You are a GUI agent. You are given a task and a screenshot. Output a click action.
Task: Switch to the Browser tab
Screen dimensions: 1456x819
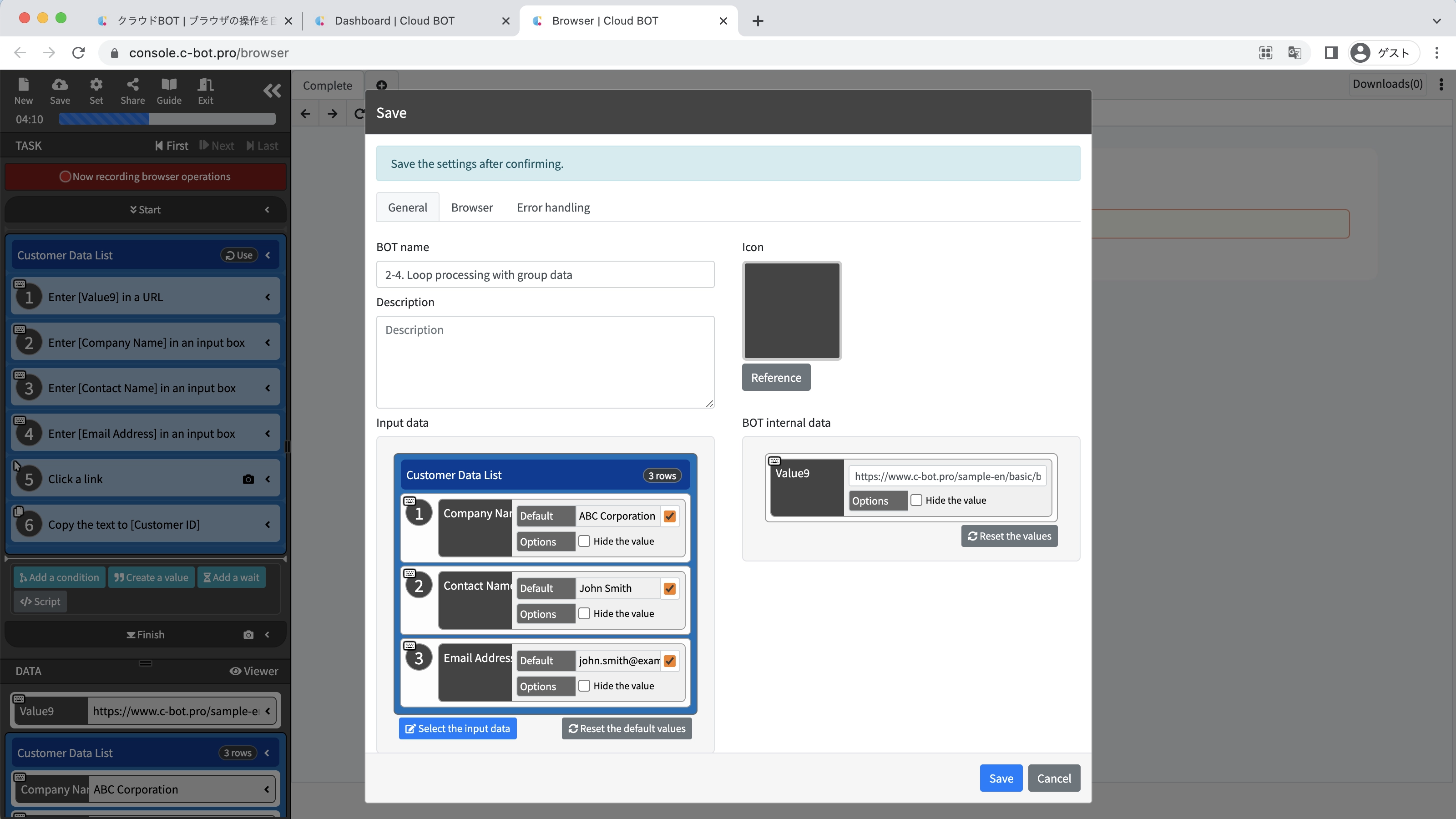tap(471, 207)
